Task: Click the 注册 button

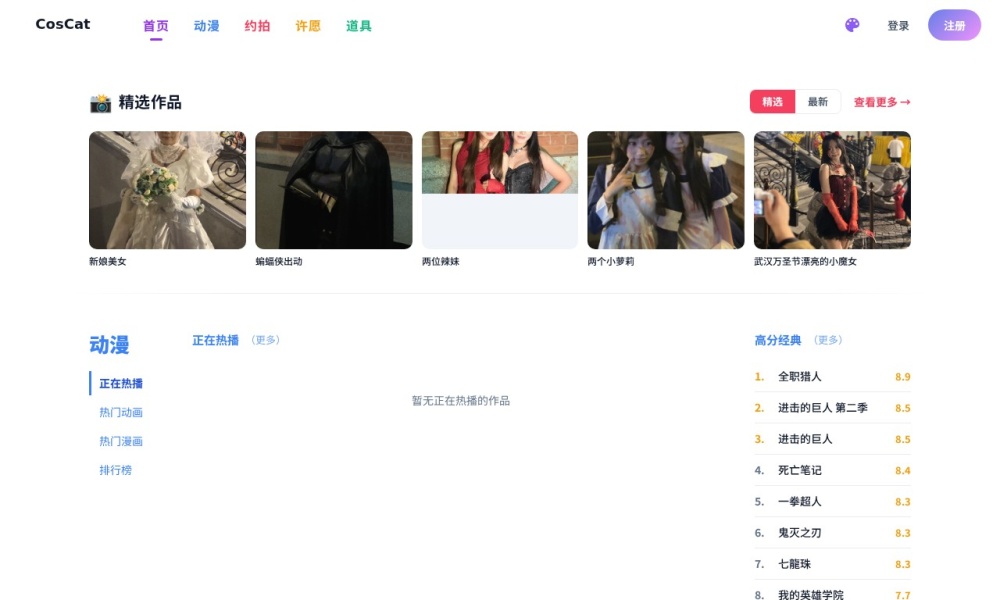Action: point(954,25)
